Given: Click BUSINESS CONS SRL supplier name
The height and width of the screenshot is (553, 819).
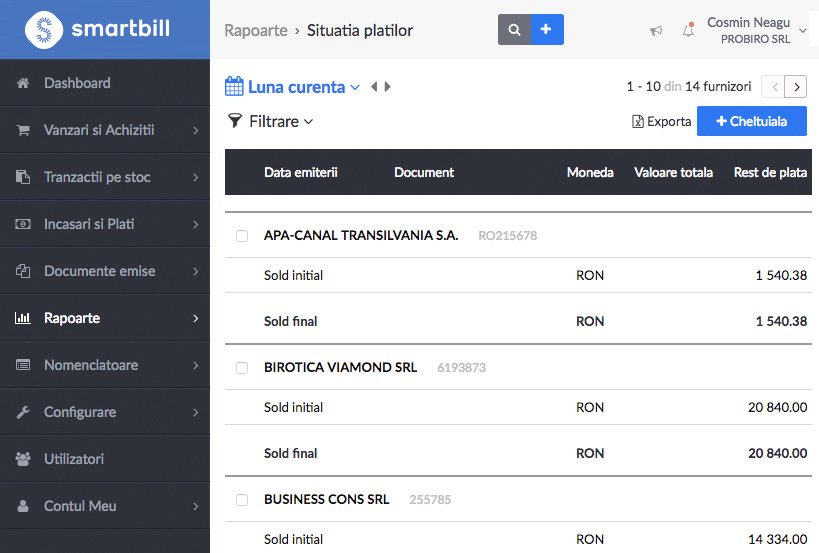Looking at the screenshot, I should [326, 500].
